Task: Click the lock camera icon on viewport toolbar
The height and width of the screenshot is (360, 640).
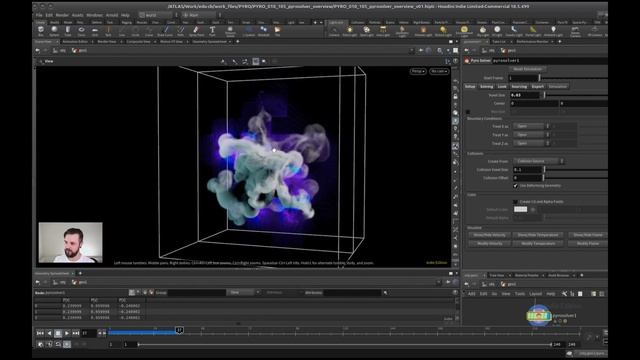Action: click(456, 97)
